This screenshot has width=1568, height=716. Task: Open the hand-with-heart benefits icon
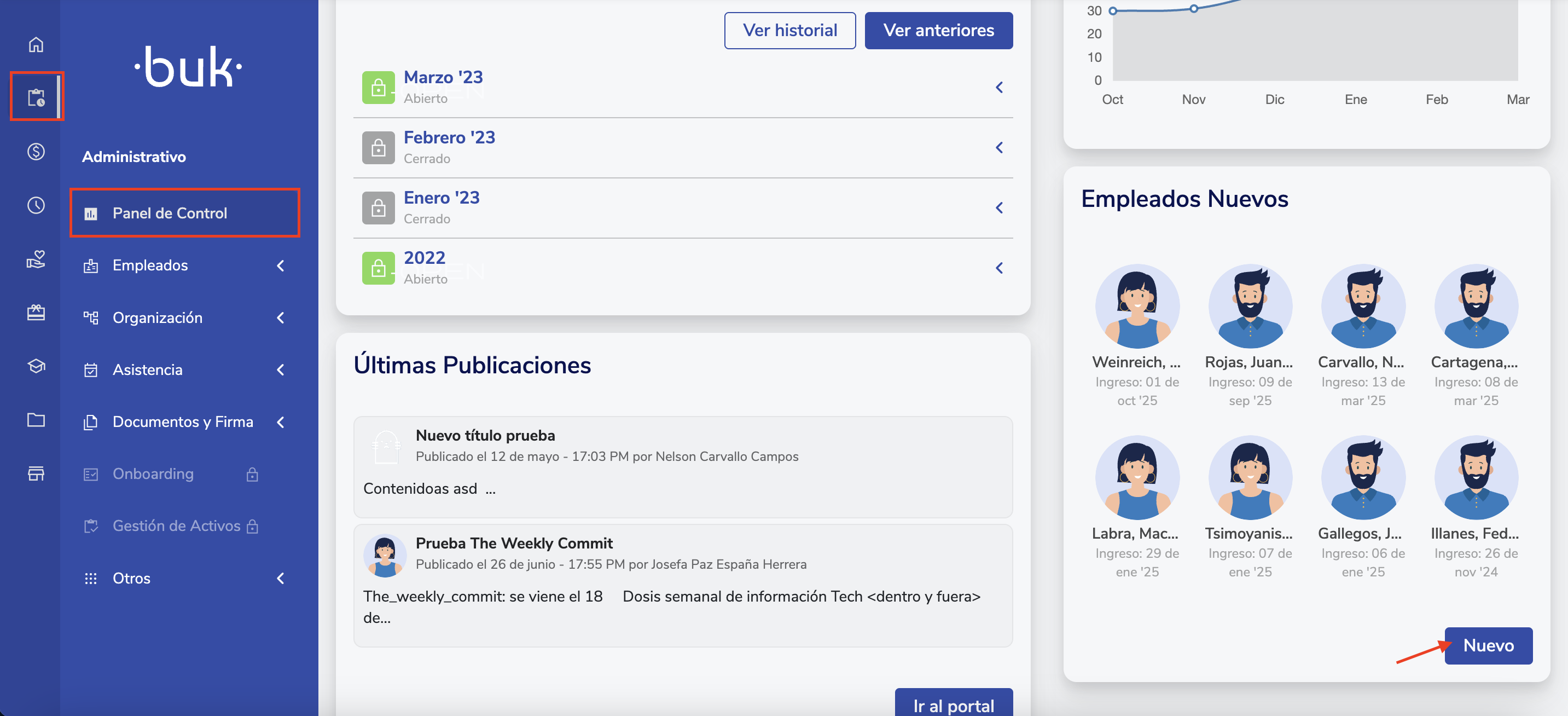pos(36,259)
